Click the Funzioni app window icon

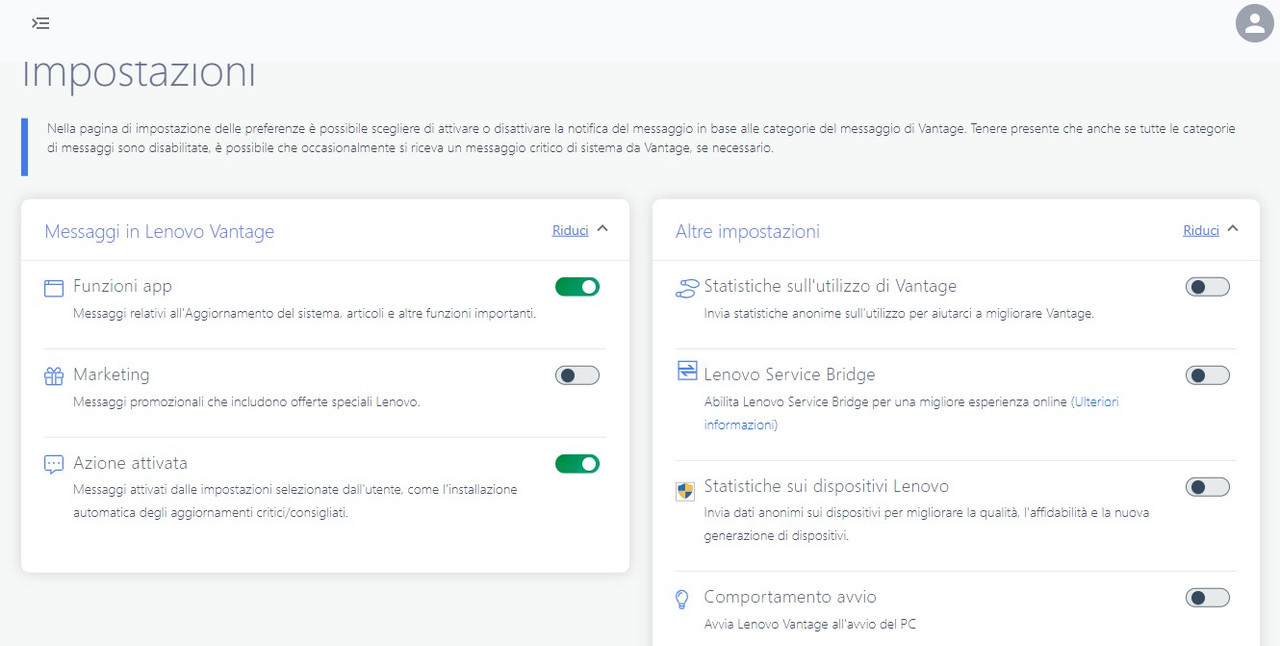(x=54, y=288)
